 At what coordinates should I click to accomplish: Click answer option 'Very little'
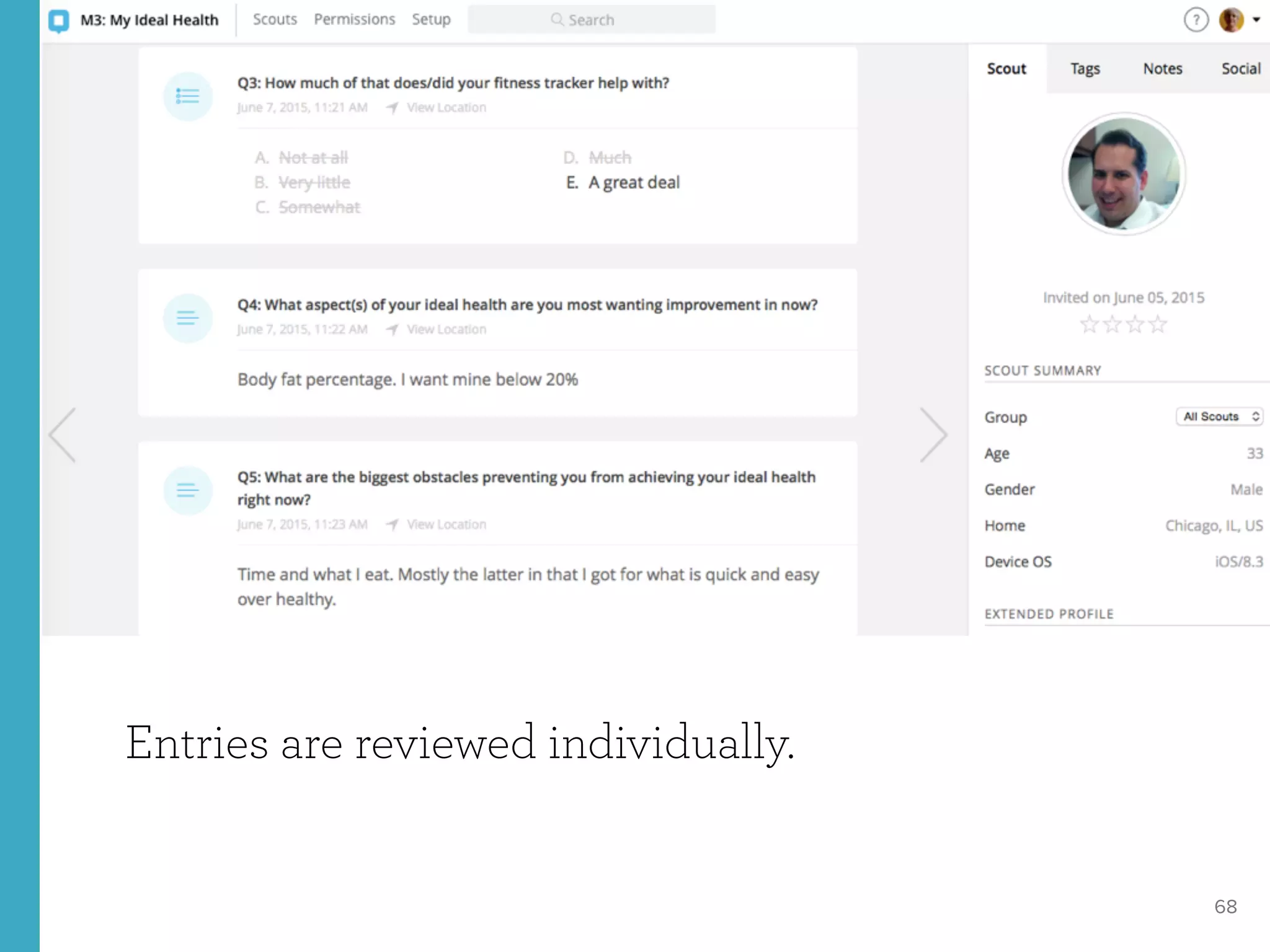[314, 182]
